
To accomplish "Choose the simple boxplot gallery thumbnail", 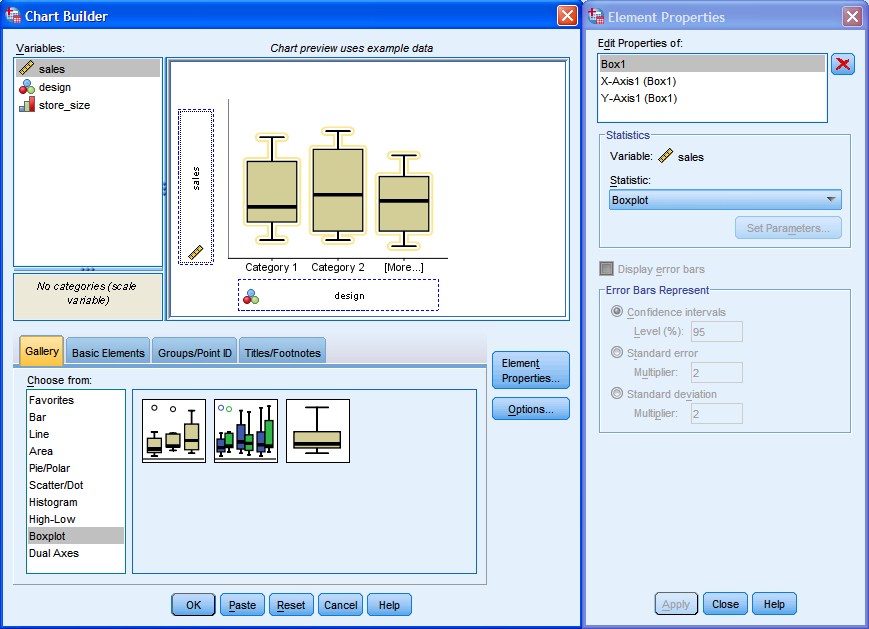I will [x=173, y=431].
